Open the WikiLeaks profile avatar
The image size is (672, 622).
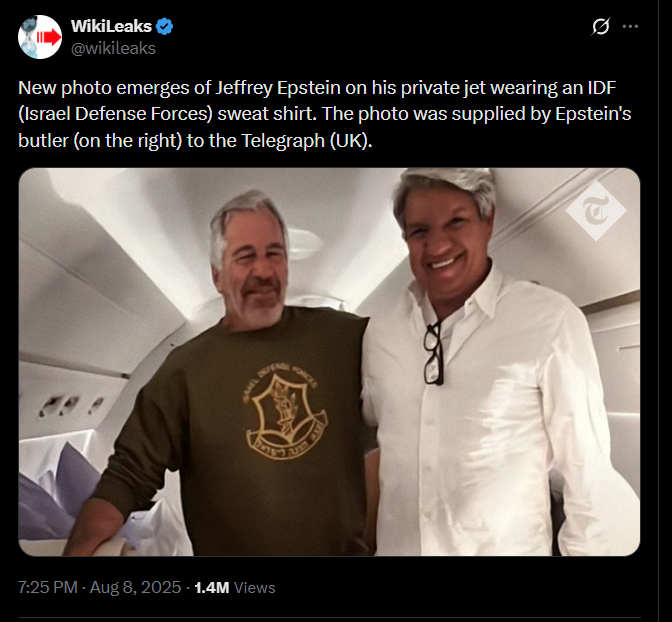point(40,37)
